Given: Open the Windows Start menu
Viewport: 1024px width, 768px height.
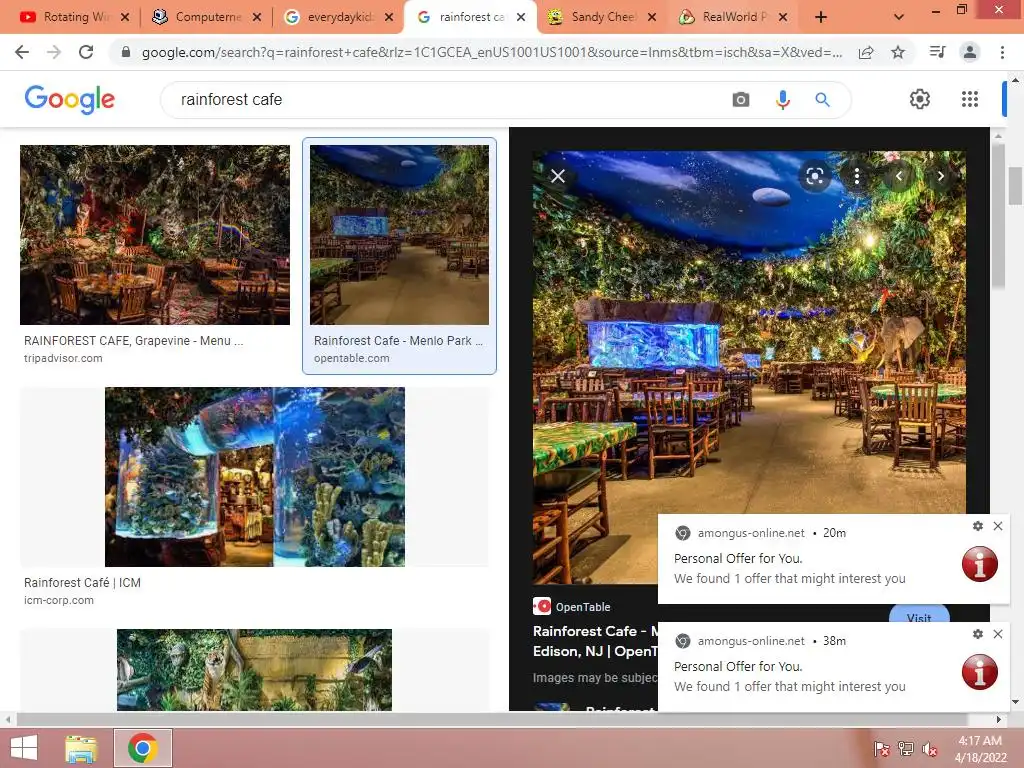Looking at the screenshot, I should [x=24, y=748].
